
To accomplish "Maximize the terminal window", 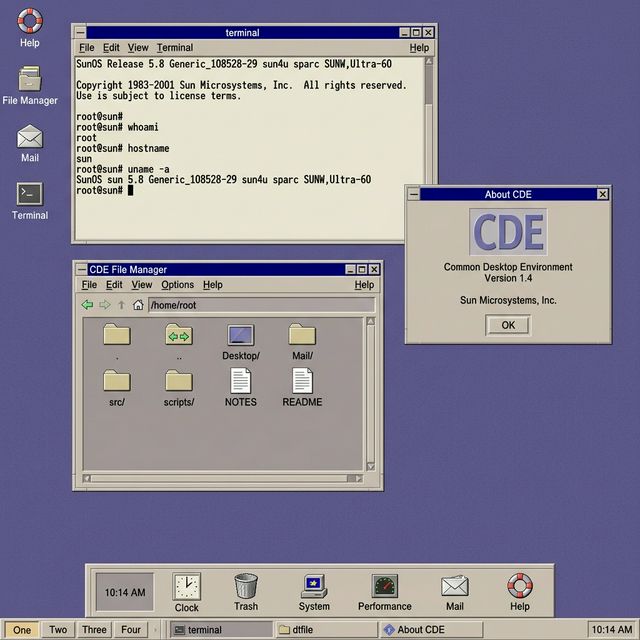I will point(416,32).
